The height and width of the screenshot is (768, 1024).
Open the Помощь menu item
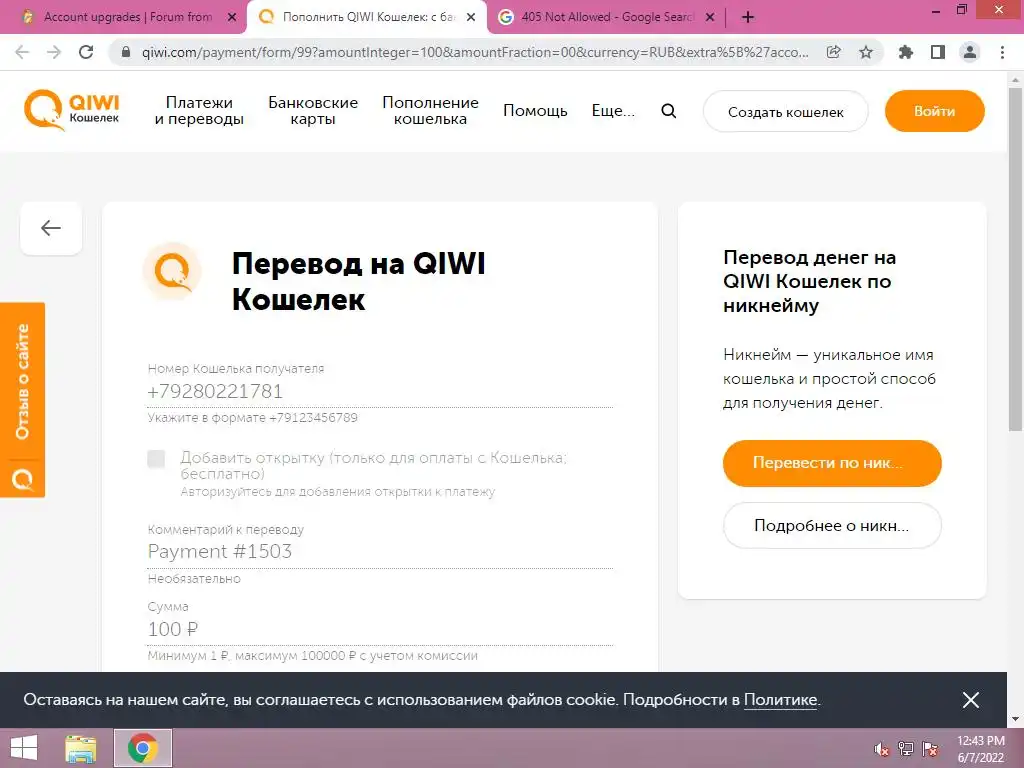(535, 111)
